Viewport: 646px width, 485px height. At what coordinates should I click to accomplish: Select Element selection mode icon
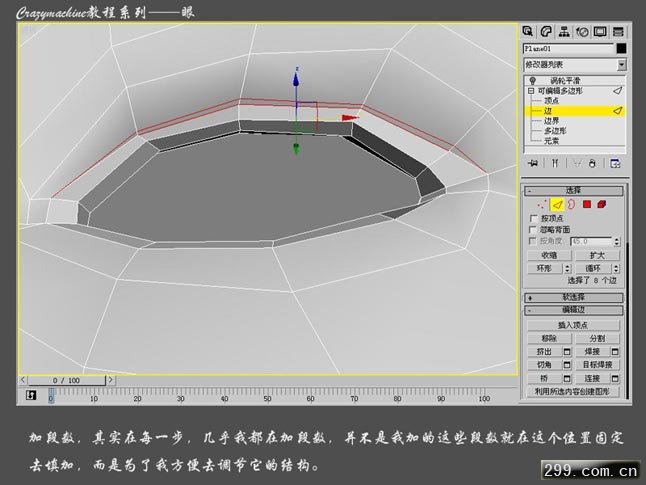602,204
